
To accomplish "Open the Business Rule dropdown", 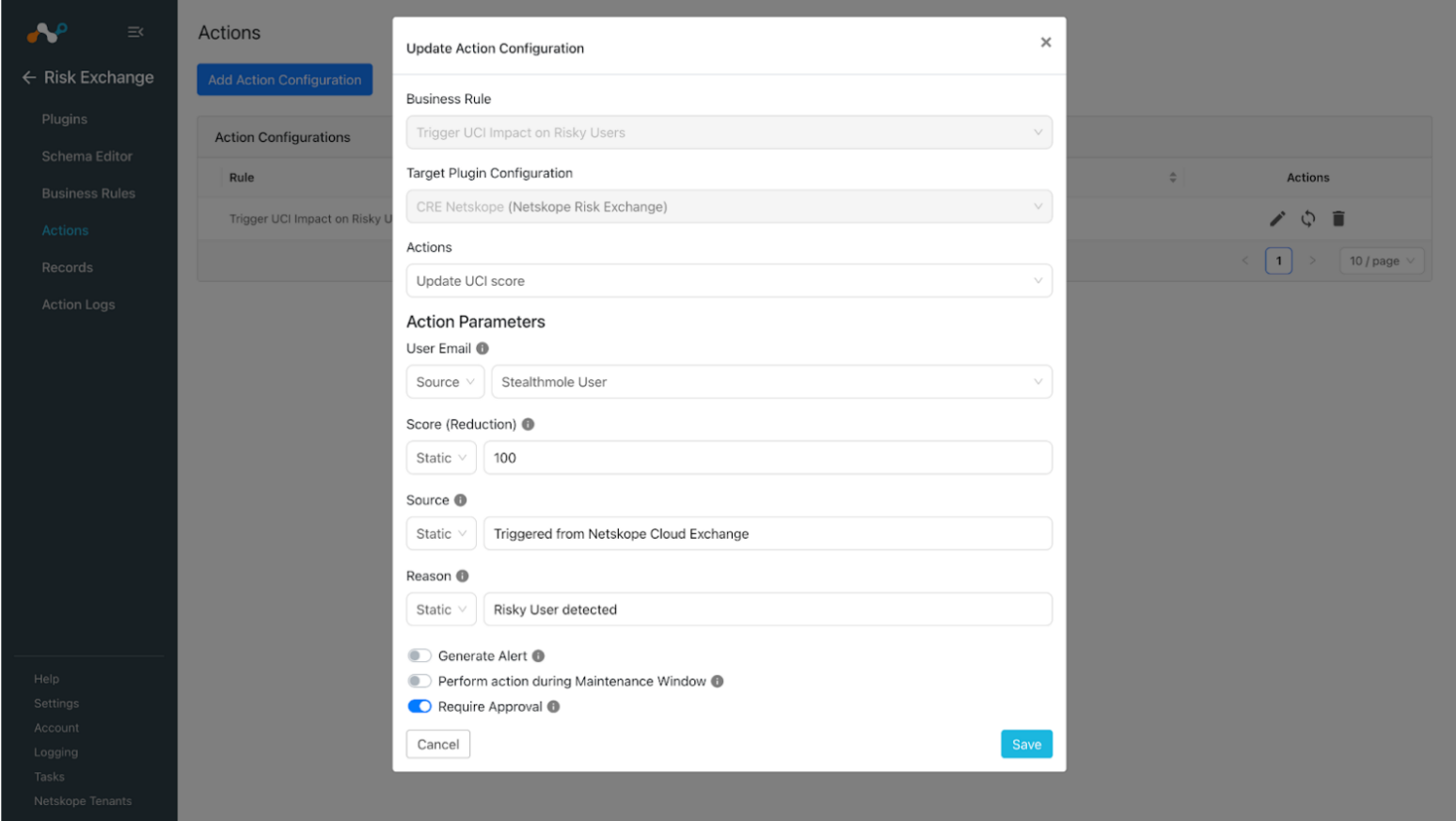I will click(x=729, y=133).
